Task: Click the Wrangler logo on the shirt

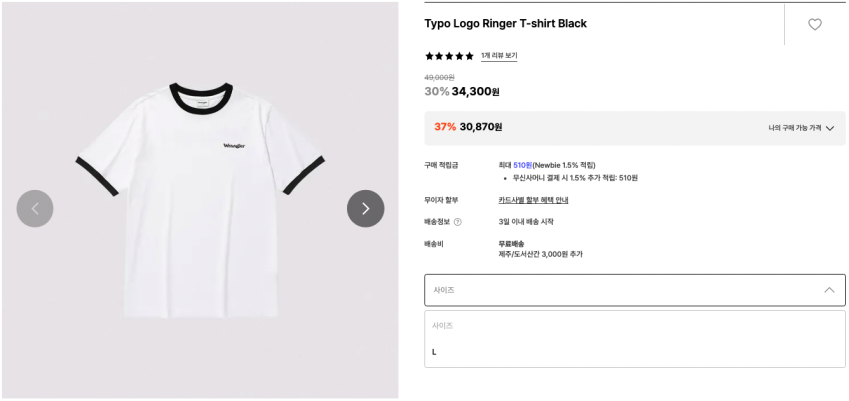Action: pyautogui.click(x=234, y=146)
